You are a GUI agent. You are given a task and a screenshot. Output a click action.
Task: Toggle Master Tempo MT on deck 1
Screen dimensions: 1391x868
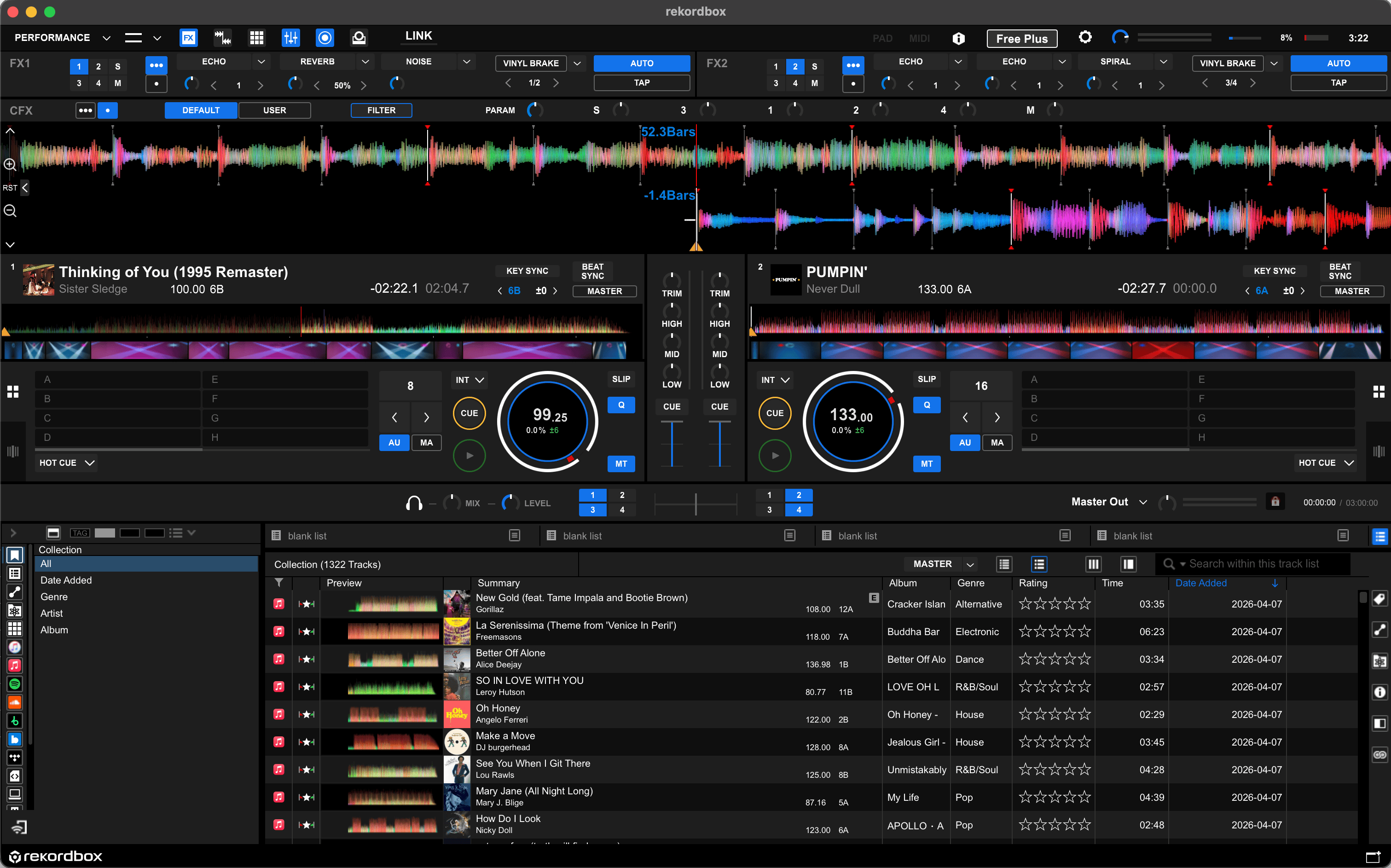pyautogui.click(x=620, y=464)
